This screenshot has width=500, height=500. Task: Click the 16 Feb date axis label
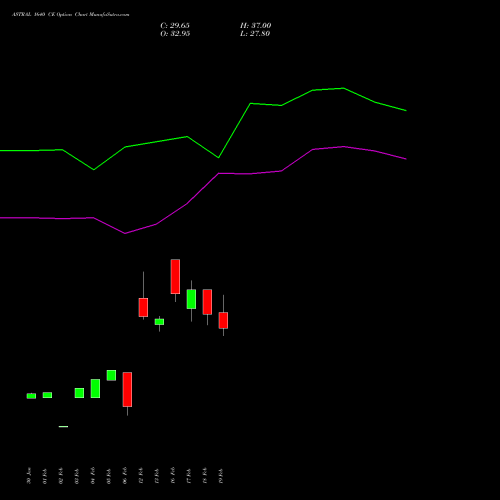173,476
